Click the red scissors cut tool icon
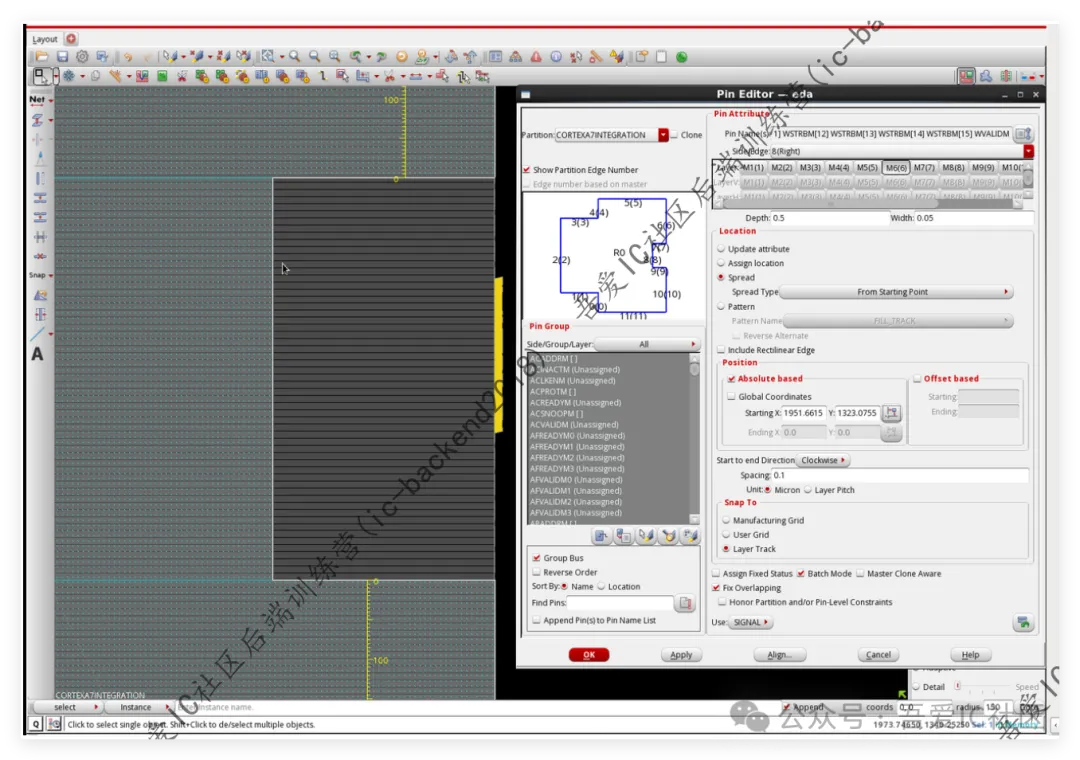 389,76
